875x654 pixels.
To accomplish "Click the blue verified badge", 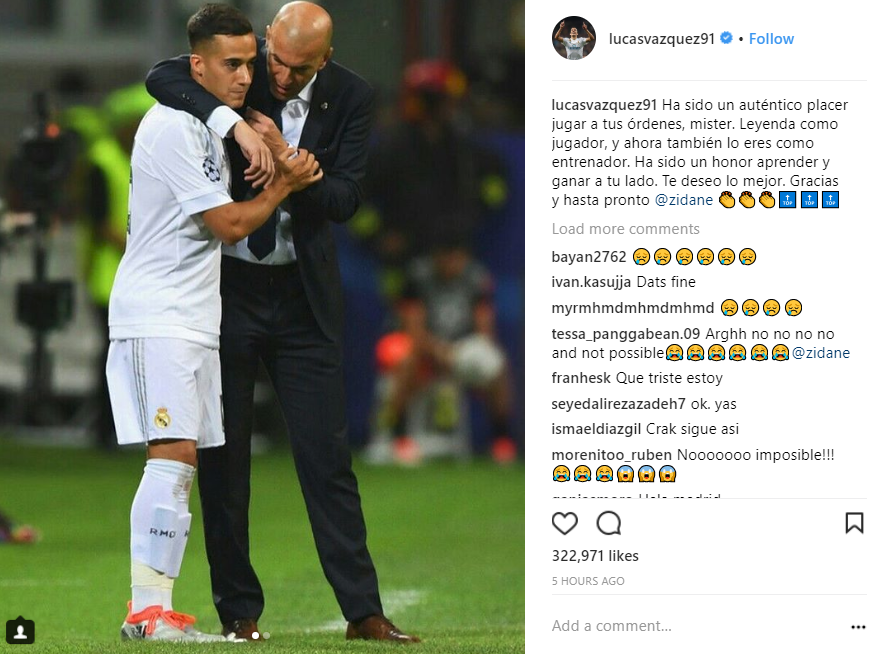I will 726,38.
